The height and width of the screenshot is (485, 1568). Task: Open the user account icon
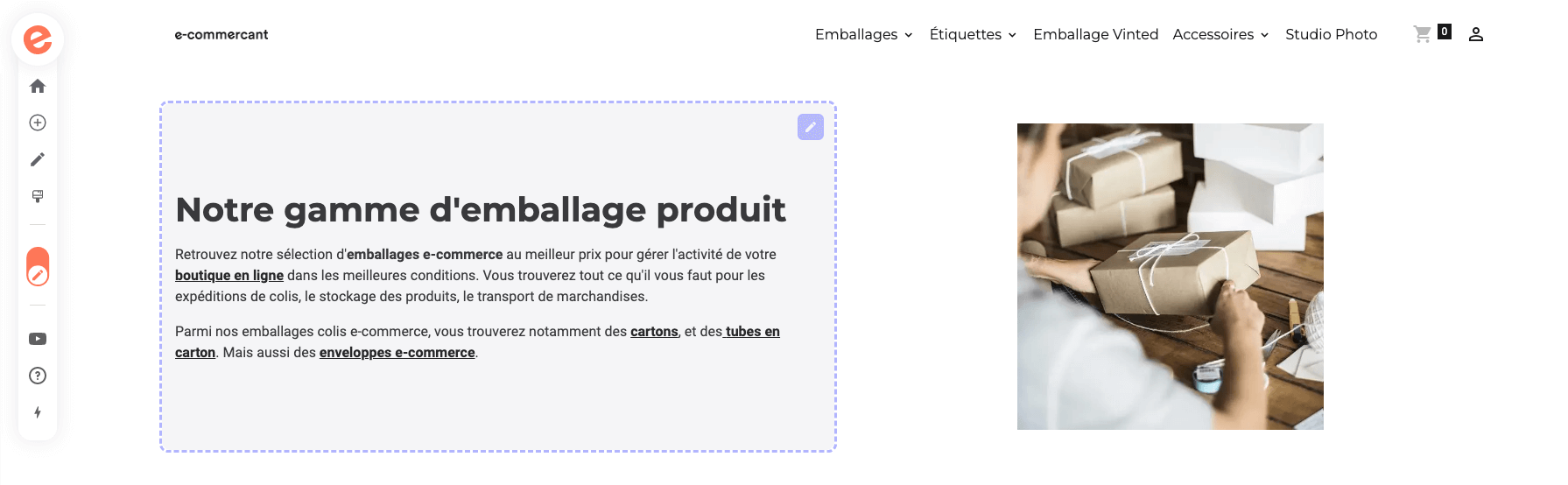1476,34
